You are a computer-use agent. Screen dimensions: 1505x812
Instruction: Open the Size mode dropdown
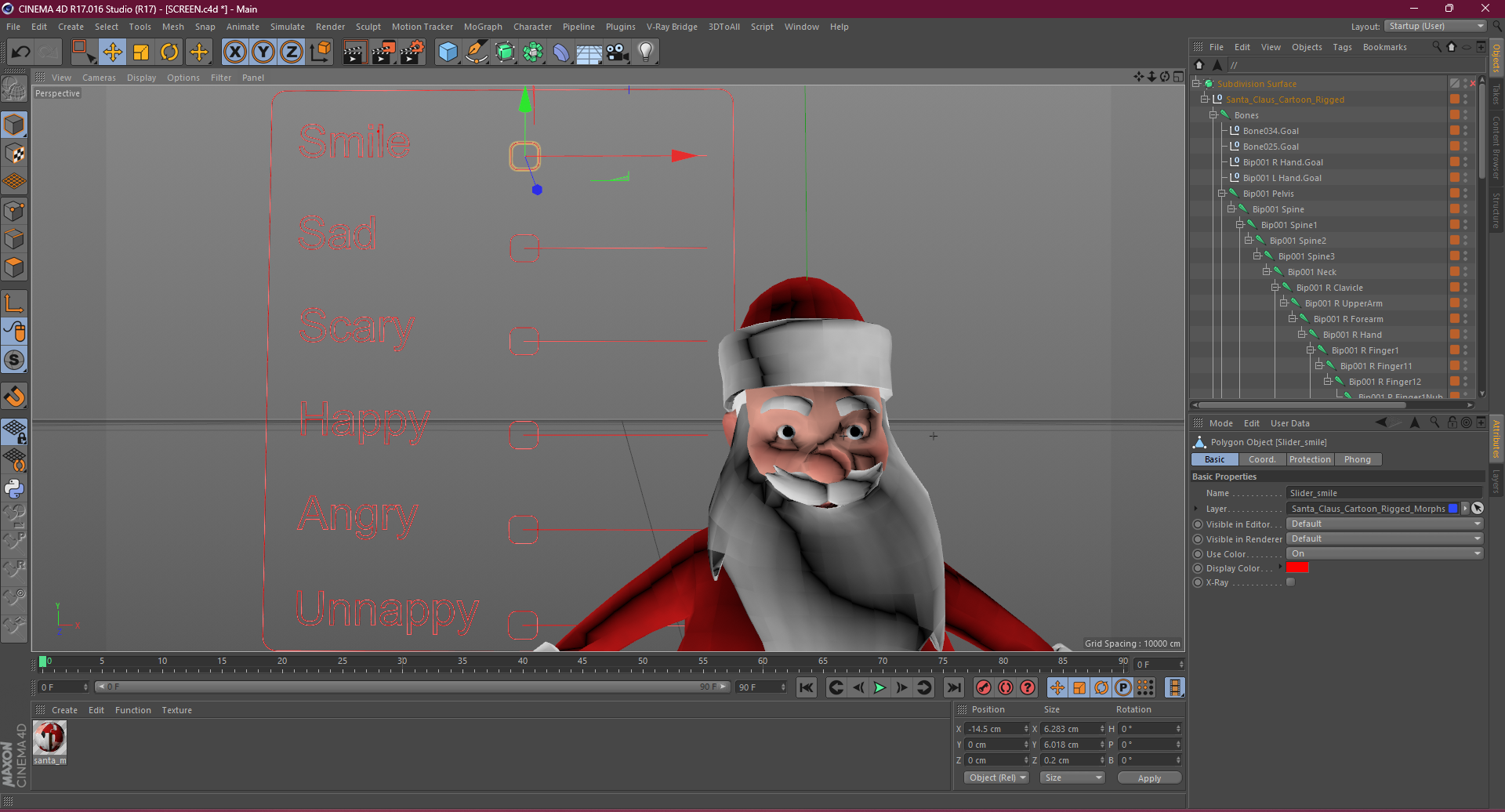(x=1073, y=778)
